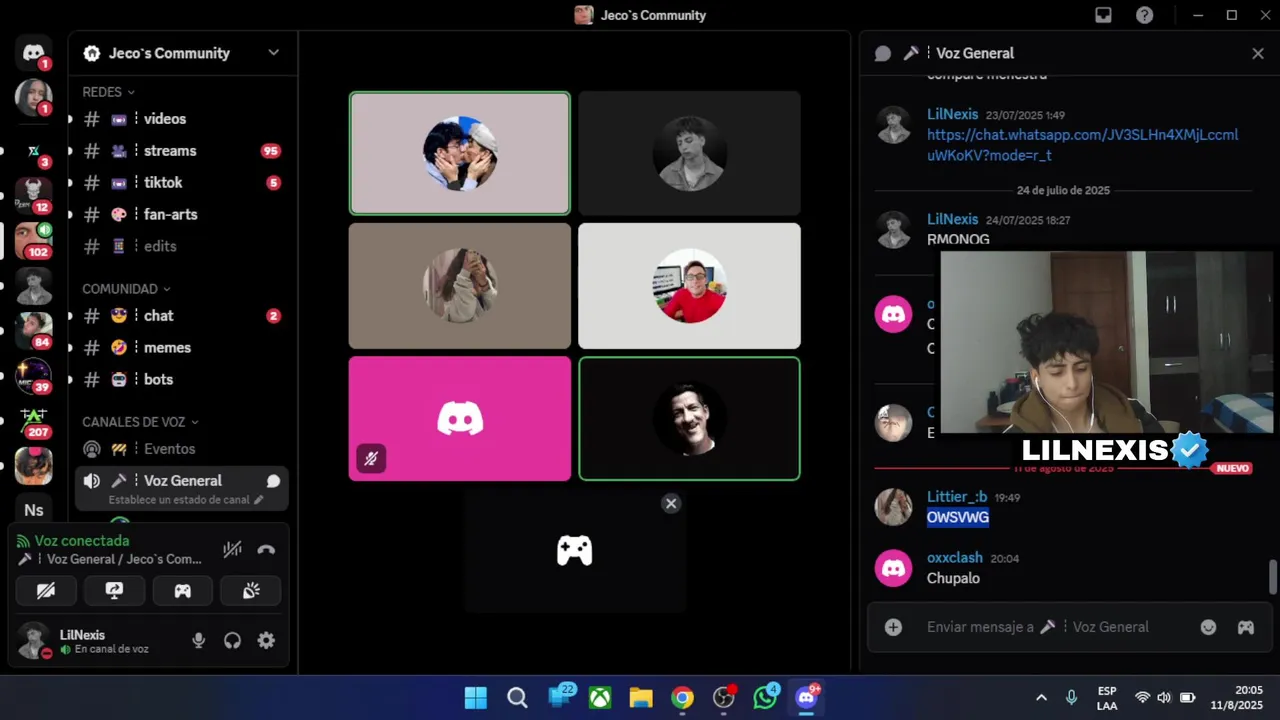Screen dimensions: 1280x720
Task: Select the red-shirt man participant tile
Action: point(689,285)
